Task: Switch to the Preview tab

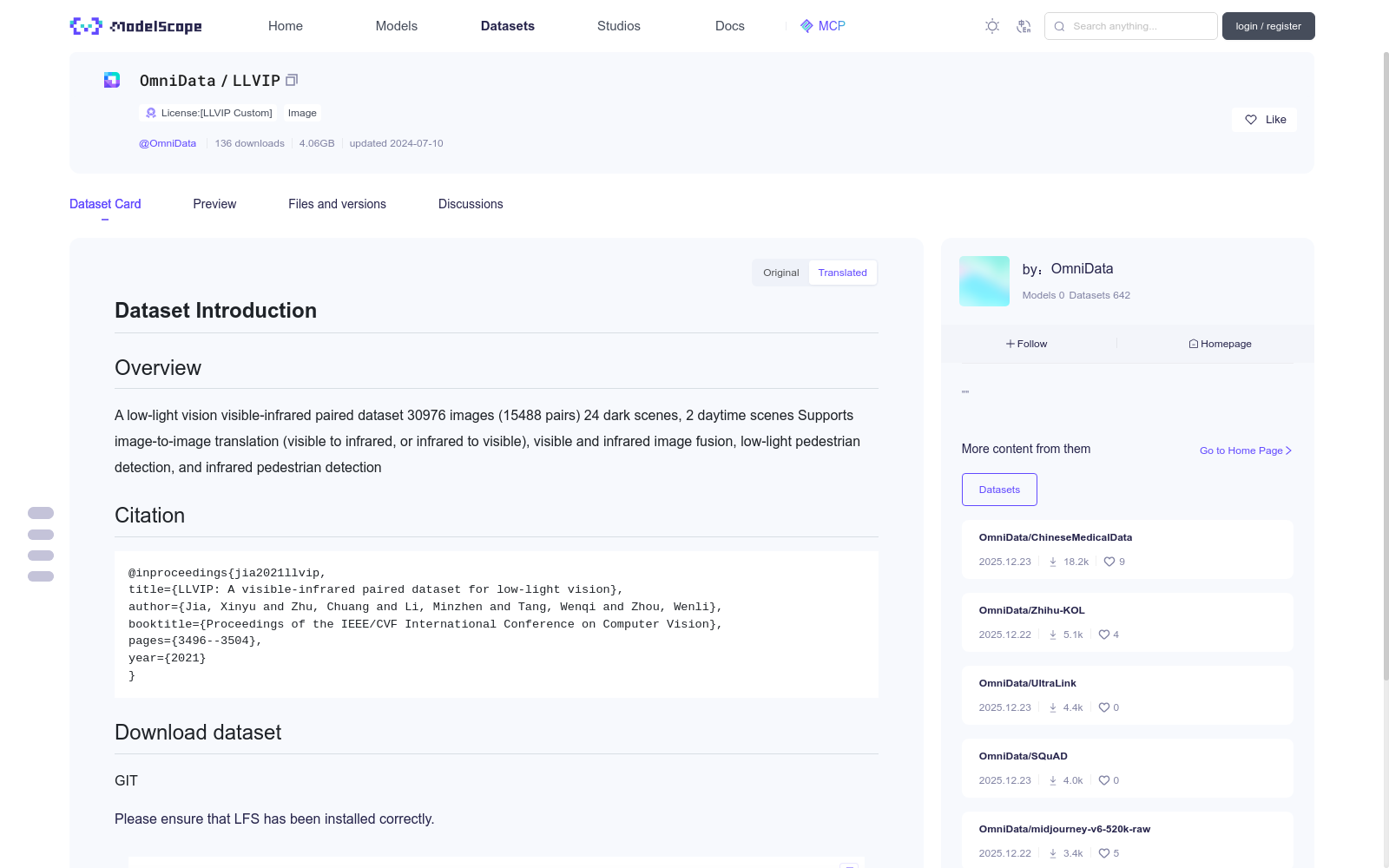Action: (x=214, y=204)
